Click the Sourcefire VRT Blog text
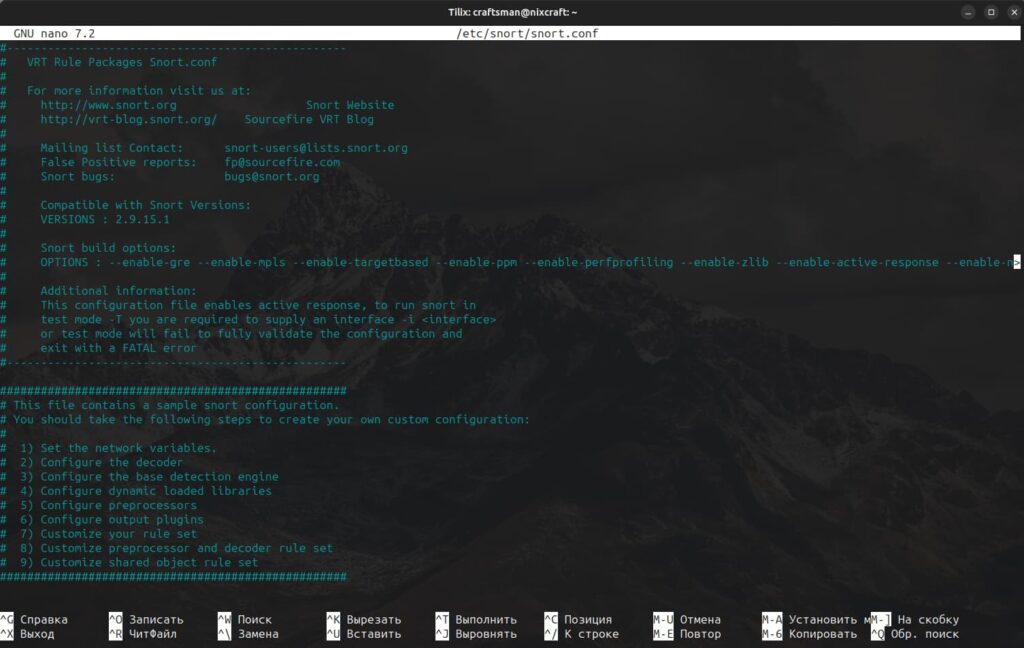Screen dimensions: 1024x648 309,119
